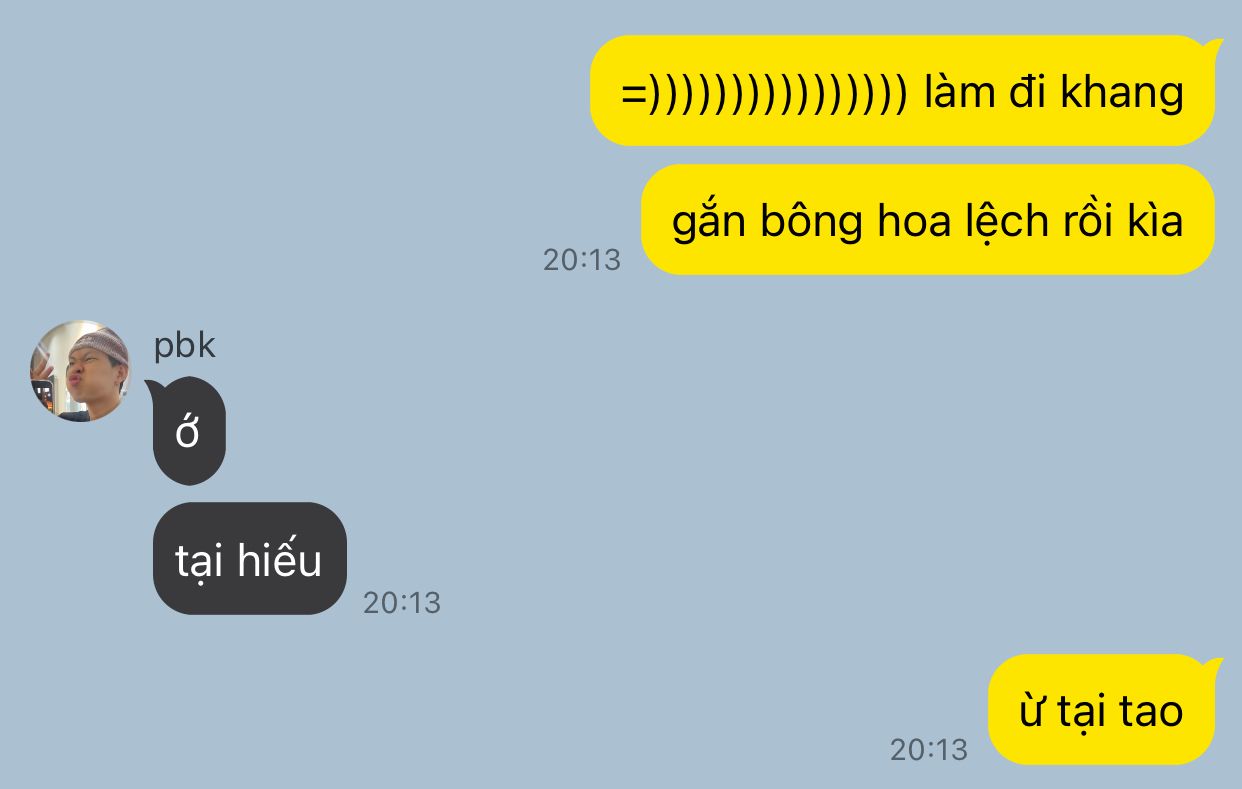Image resolution: width=1242 pixels, height=789 pixels.
Task: Select the yellow "ừ tại tao" message
Action: coord(1102,710)
